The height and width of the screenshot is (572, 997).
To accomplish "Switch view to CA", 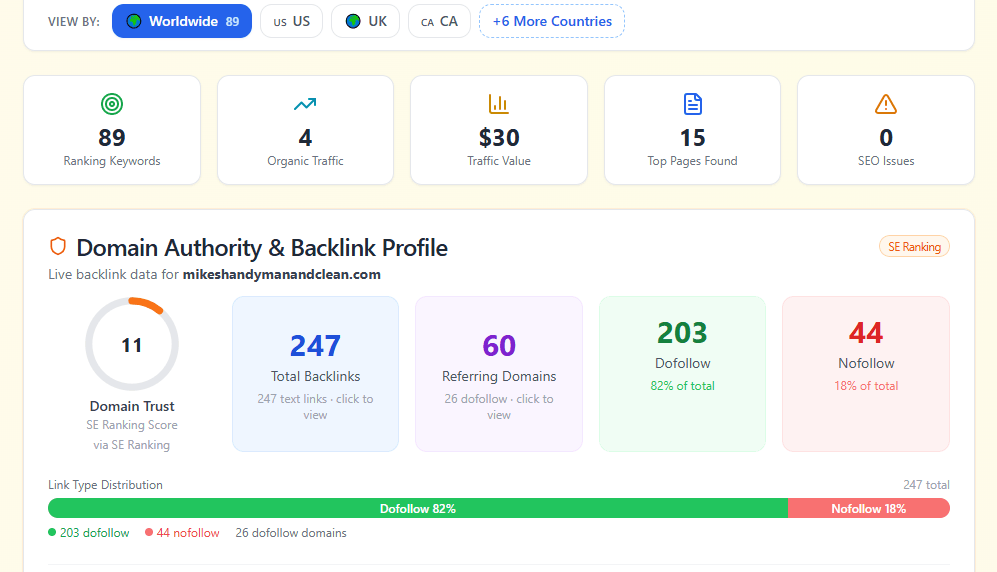I will point(439,21).
